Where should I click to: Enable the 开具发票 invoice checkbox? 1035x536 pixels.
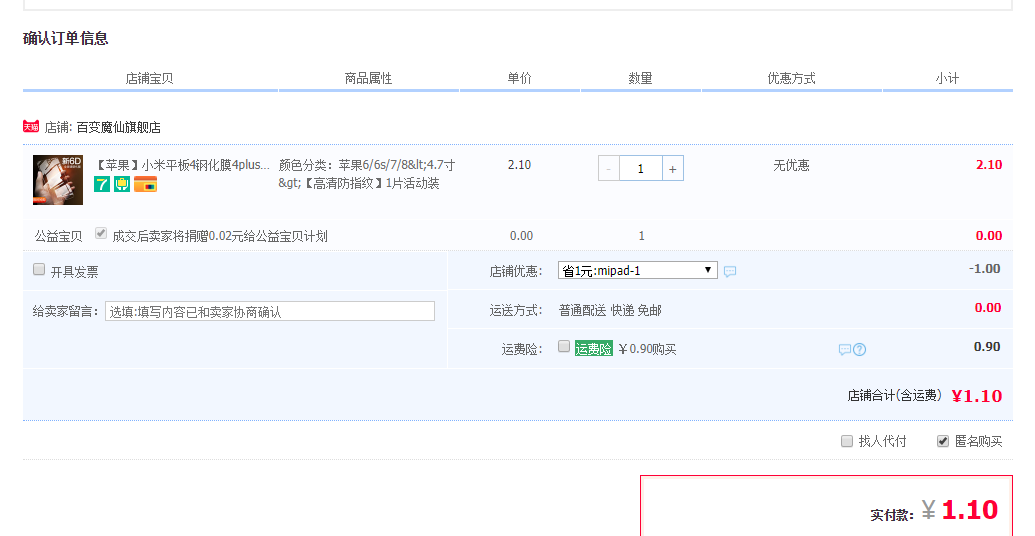pos(39,270)
